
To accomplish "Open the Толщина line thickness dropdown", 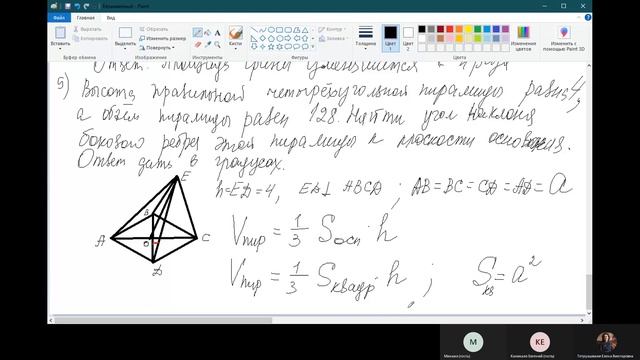I will point(365,38).
